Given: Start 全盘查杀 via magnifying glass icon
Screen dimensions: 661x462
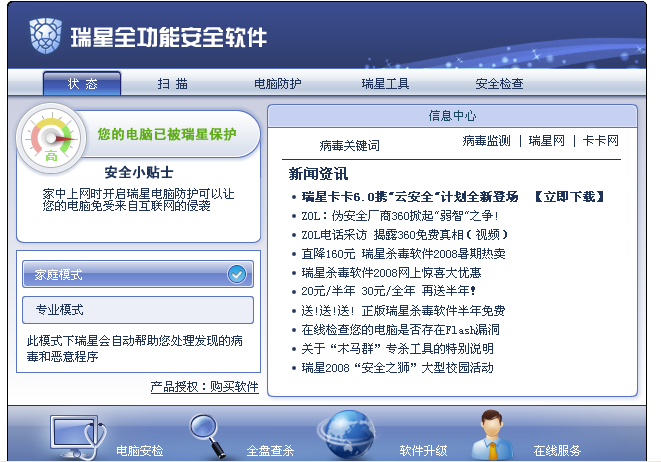Looking at the screenshot, I should (207, 436).
